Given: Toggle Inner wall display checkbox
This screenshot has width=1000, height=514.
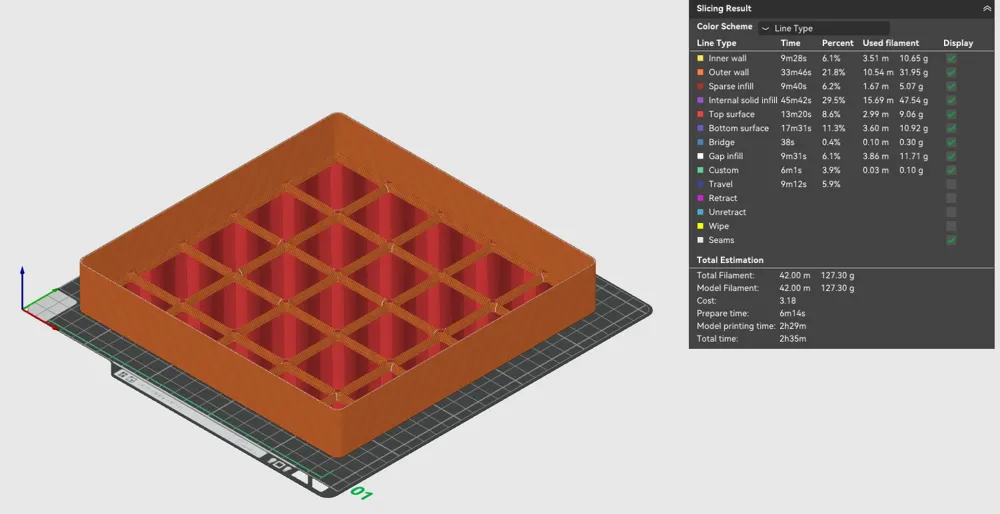Looking at the screenshot, I should pyautogui.click(x=951, y=58).
